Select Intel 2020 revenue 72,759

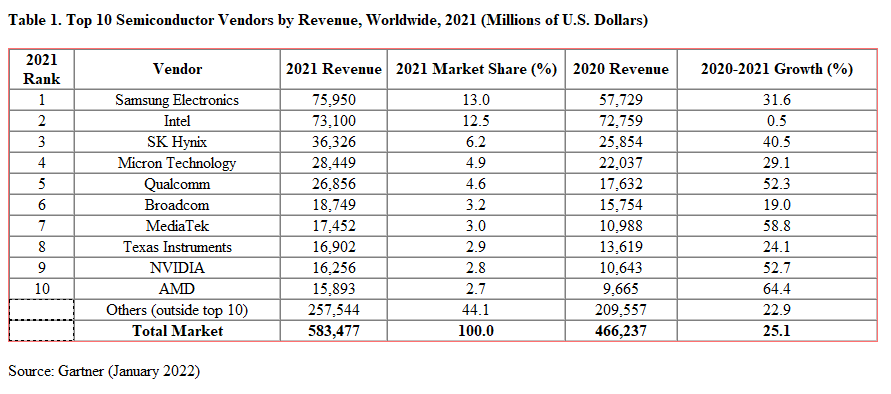click(621, 121)
